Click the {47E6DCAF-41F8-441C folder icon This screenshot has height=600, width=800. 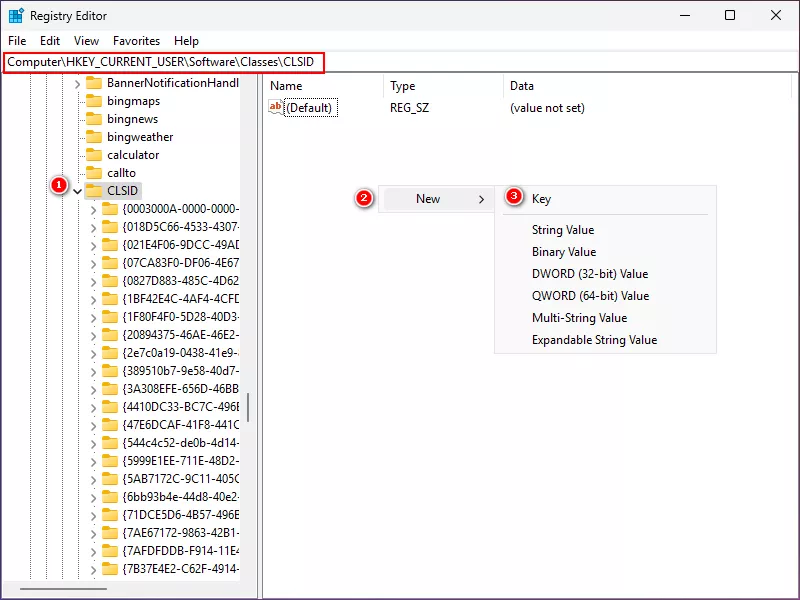(110, 424)
